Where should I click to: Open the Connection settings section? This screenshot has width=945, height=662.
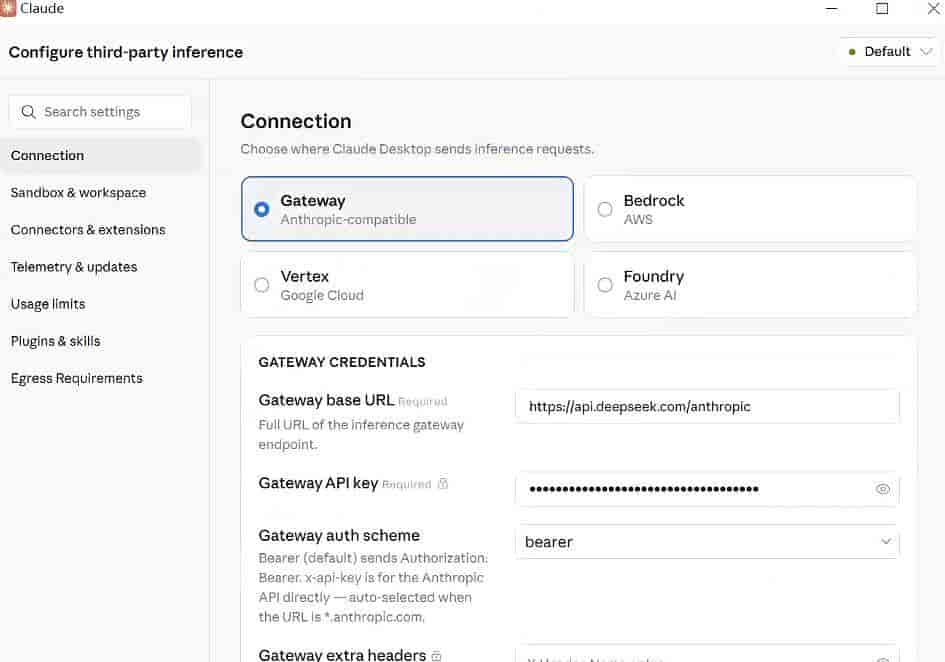click(x=100, y=156)
